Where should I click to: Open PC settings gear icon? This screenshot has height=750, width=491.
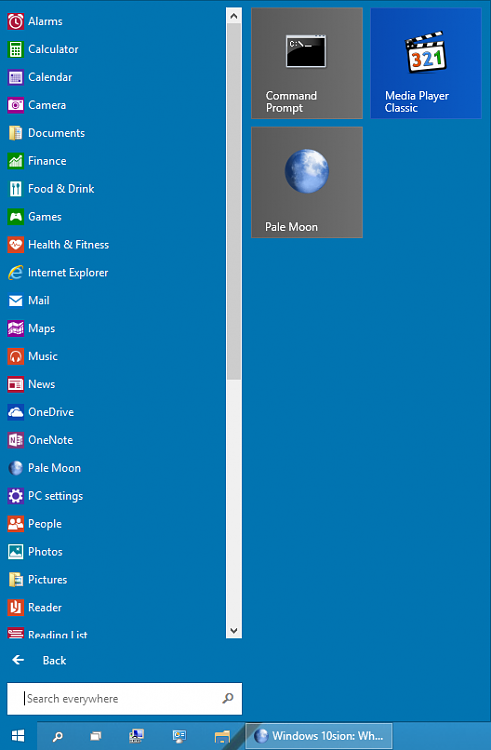[x=15, y=496]
